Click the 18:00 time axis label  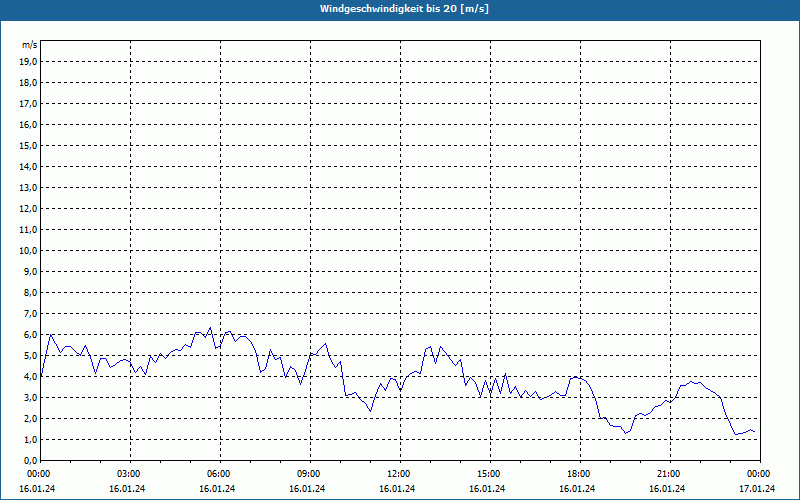click(580, 473)
